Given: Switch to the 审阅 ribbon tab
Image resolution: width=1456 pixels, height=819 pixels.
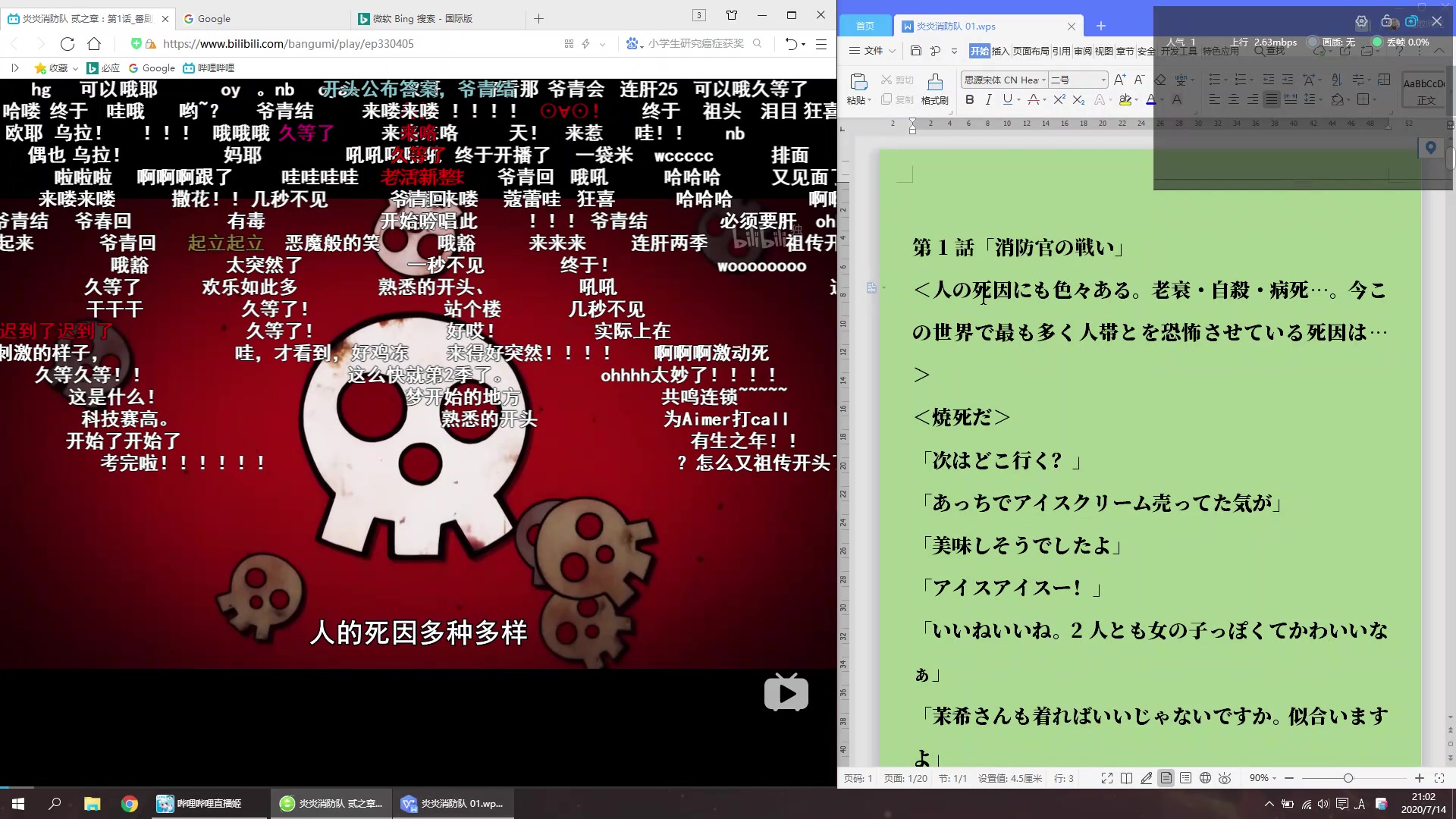Looking at the screenshot, I should [1082, 51].
